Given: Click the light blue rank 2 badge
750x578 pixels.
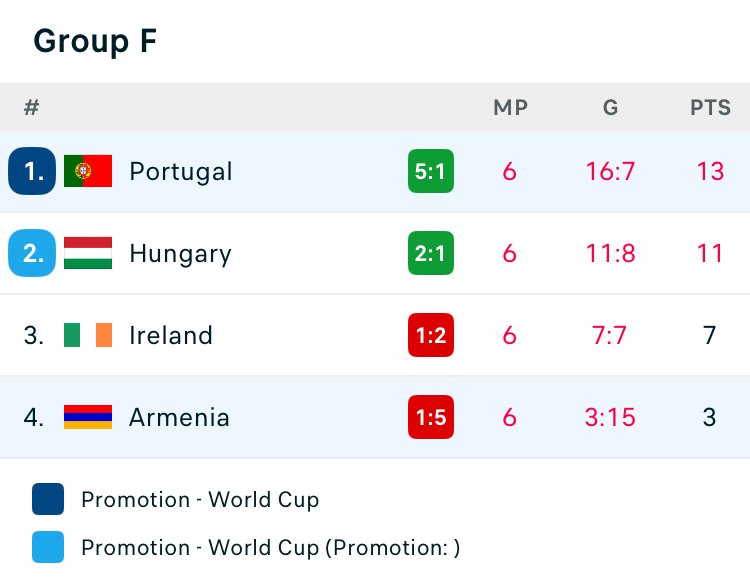Looking at the screenshot, I should (32, 253).
